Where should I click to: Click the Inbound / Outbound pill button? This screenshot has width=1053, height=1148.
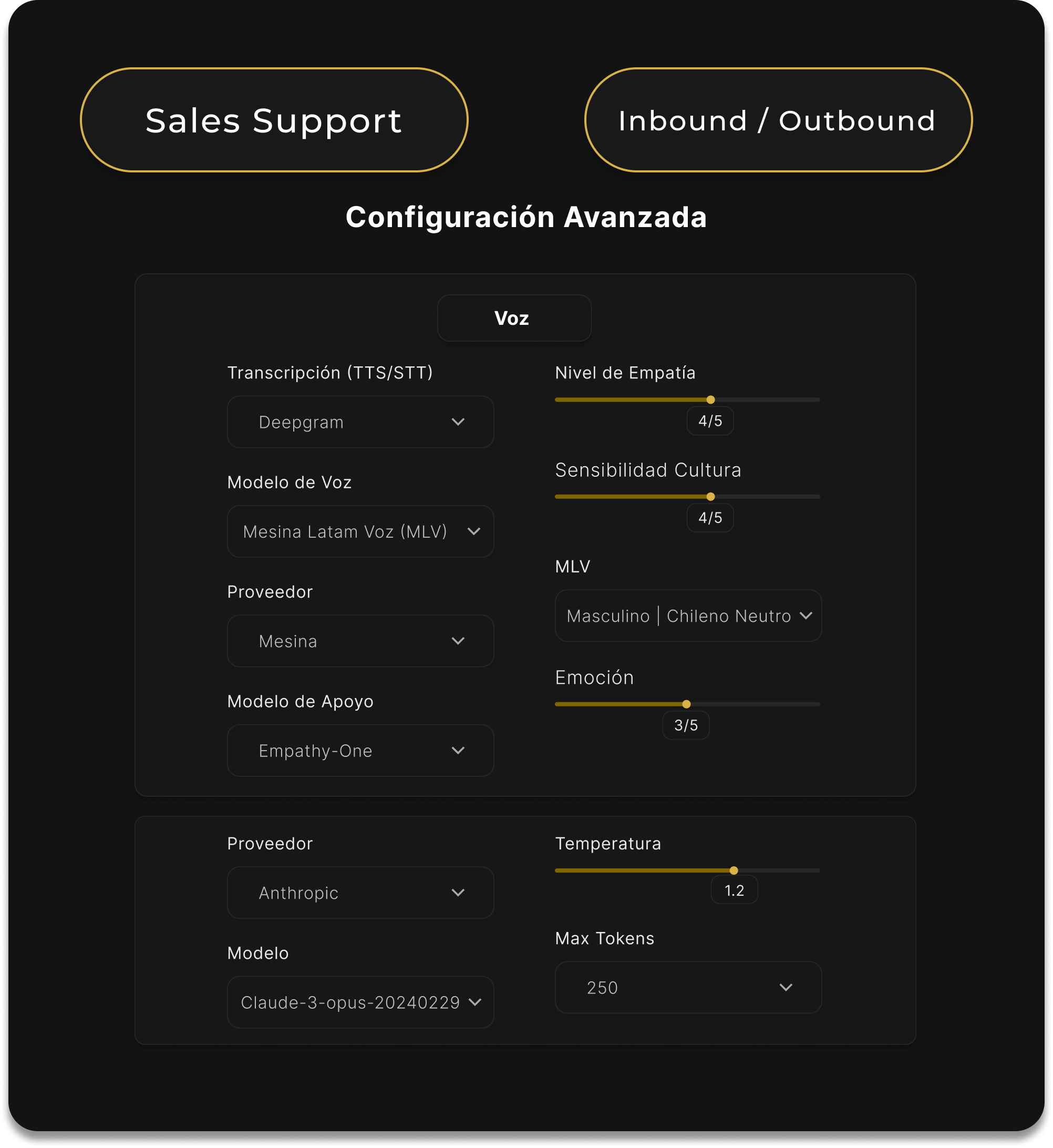[x=778, y=120]
